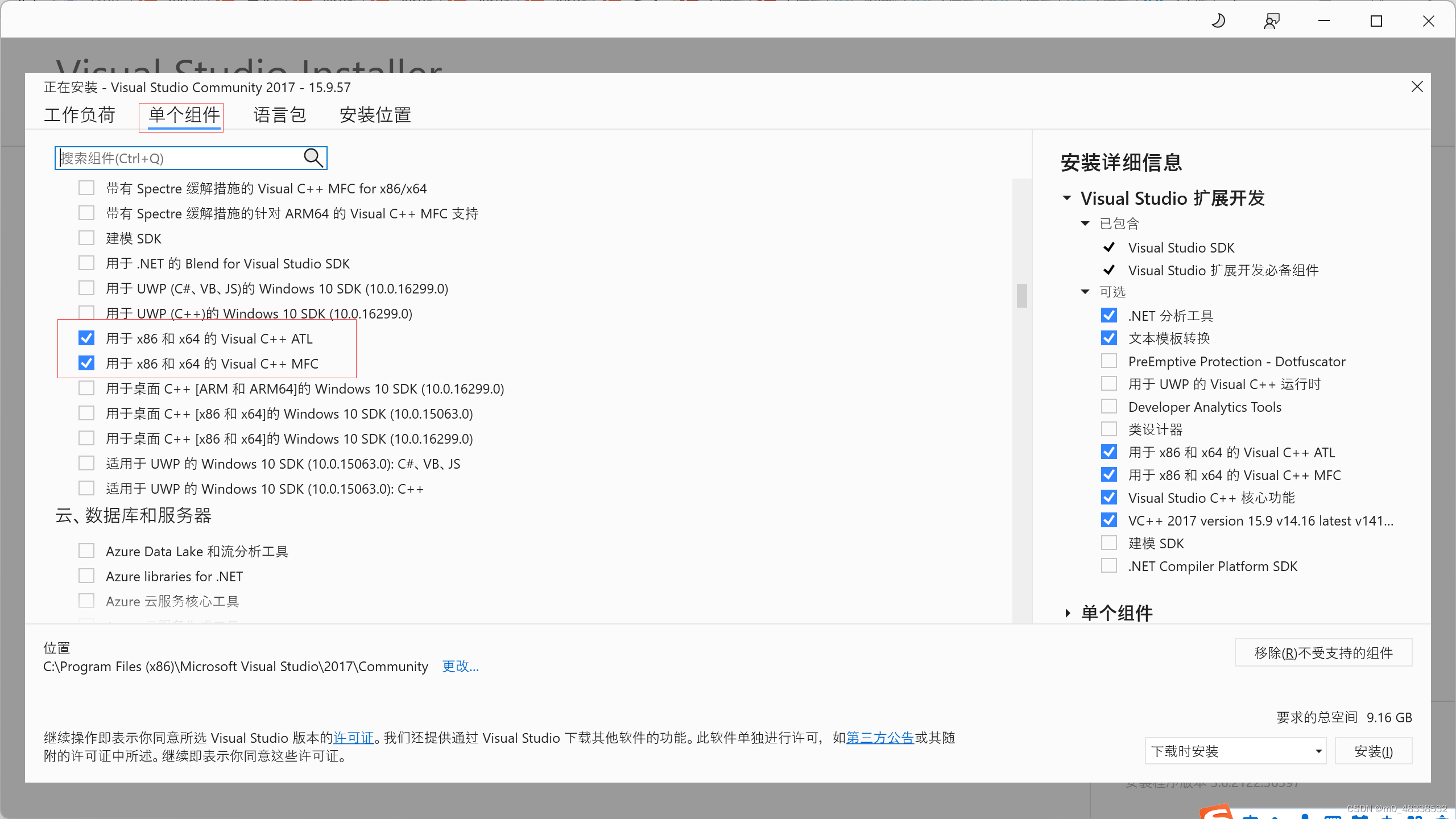Viewport: 1456px width, 819px height.
Task: Collapse Visual Studio 扩展开发 section
Action: pos(1067,198)
